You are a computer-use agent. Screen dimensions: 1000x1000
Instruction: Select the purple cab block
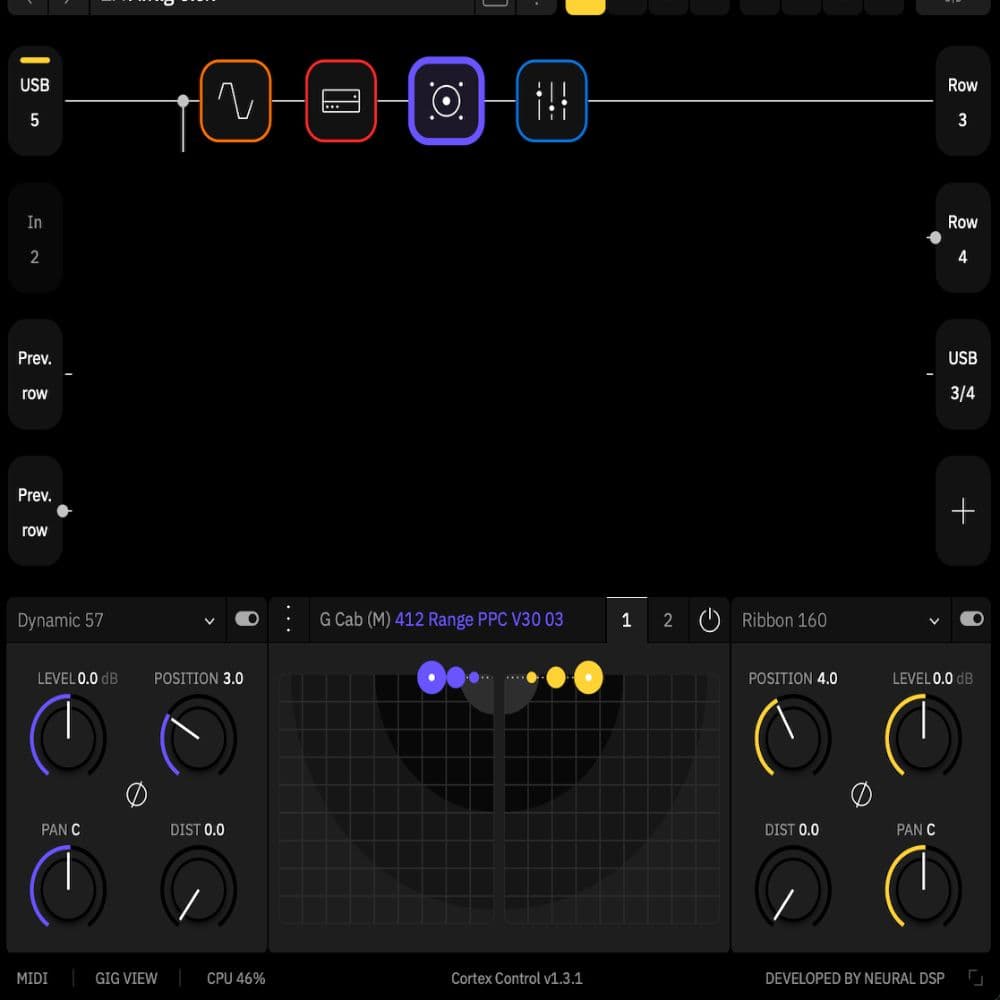446,100
